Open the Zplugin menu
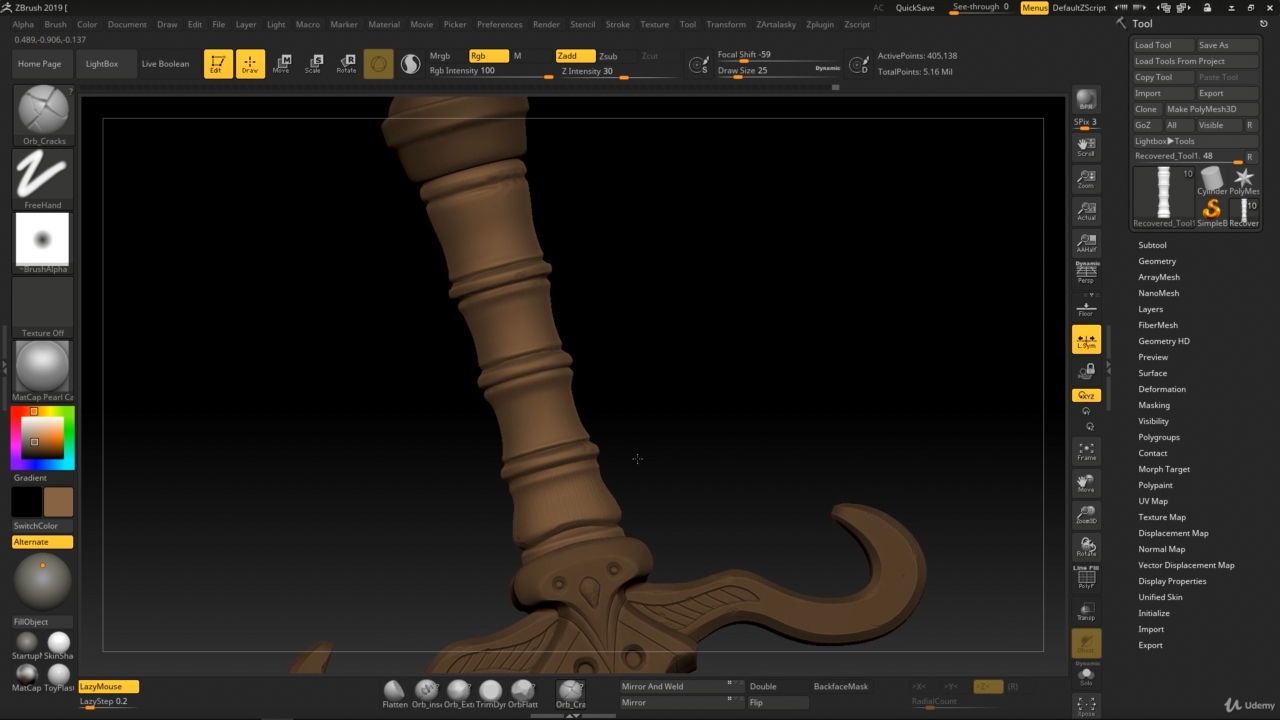 tap(819, 24)
